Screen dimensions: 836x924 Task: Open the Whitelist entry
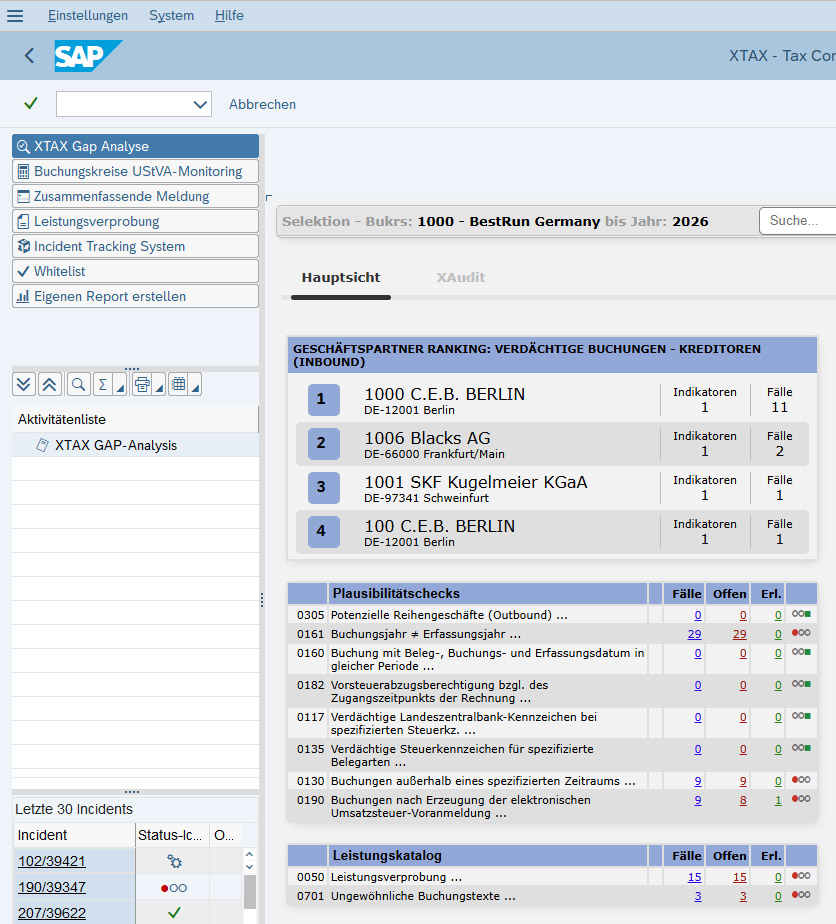[136, 272]
